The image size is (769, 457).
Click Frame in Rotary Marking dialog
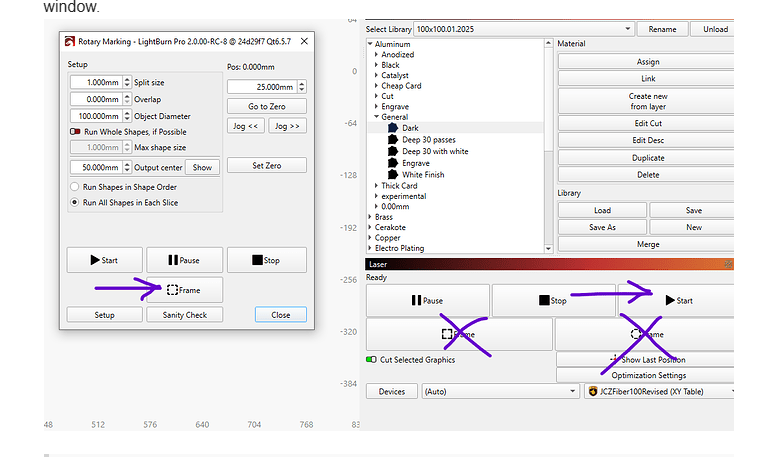tap(184, 290)
